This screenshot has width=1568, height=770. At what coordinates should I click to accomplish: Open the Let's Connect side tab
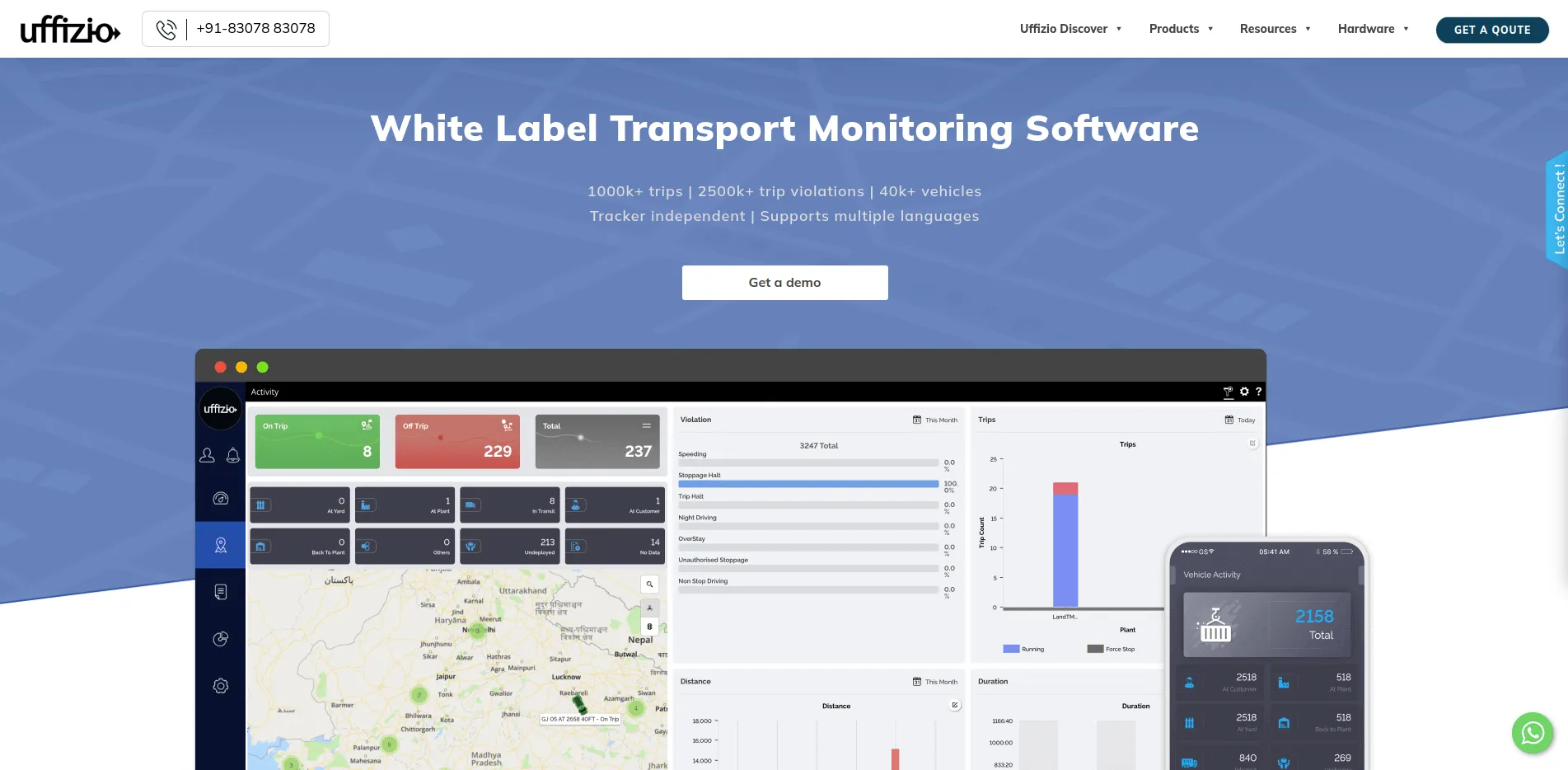1557,209
